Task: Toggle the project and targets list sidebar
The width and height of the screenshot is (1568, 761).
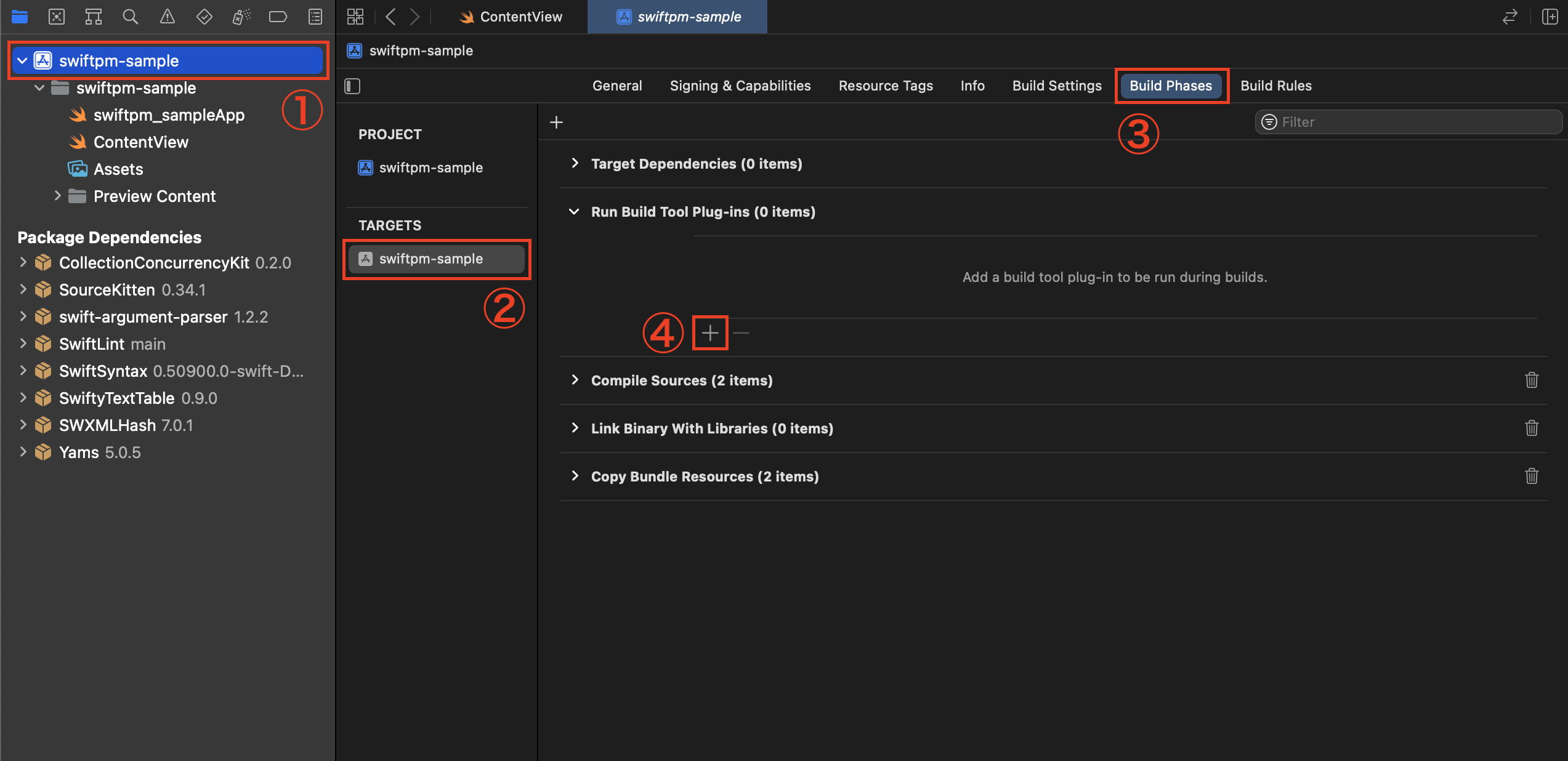Action: (x=352, y=86)
